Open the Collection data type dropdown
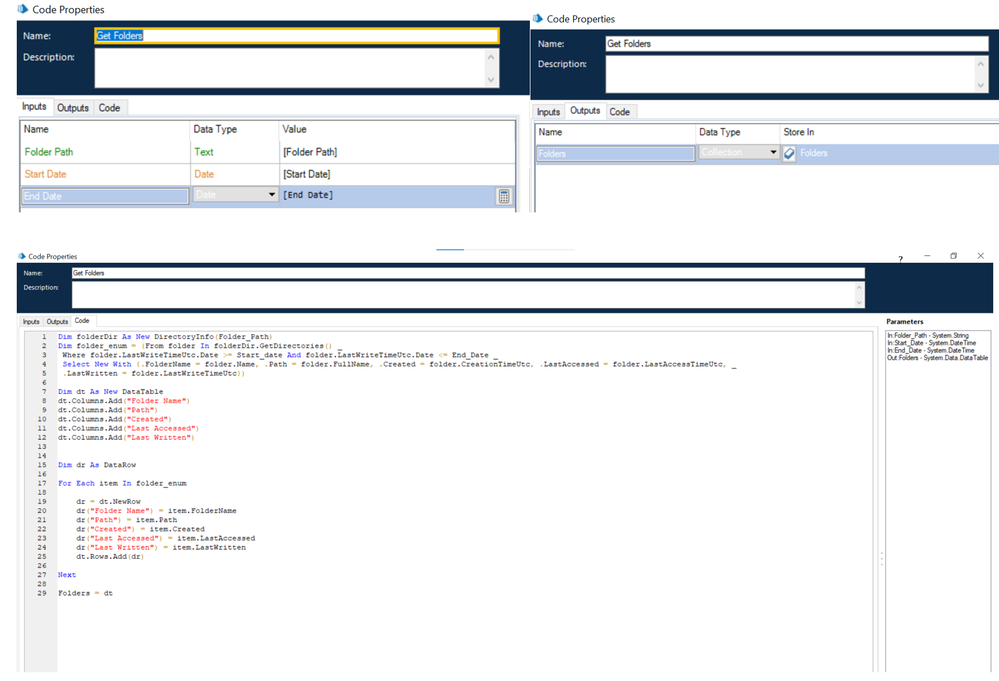999x681 pixels. [x=773, y=153]
